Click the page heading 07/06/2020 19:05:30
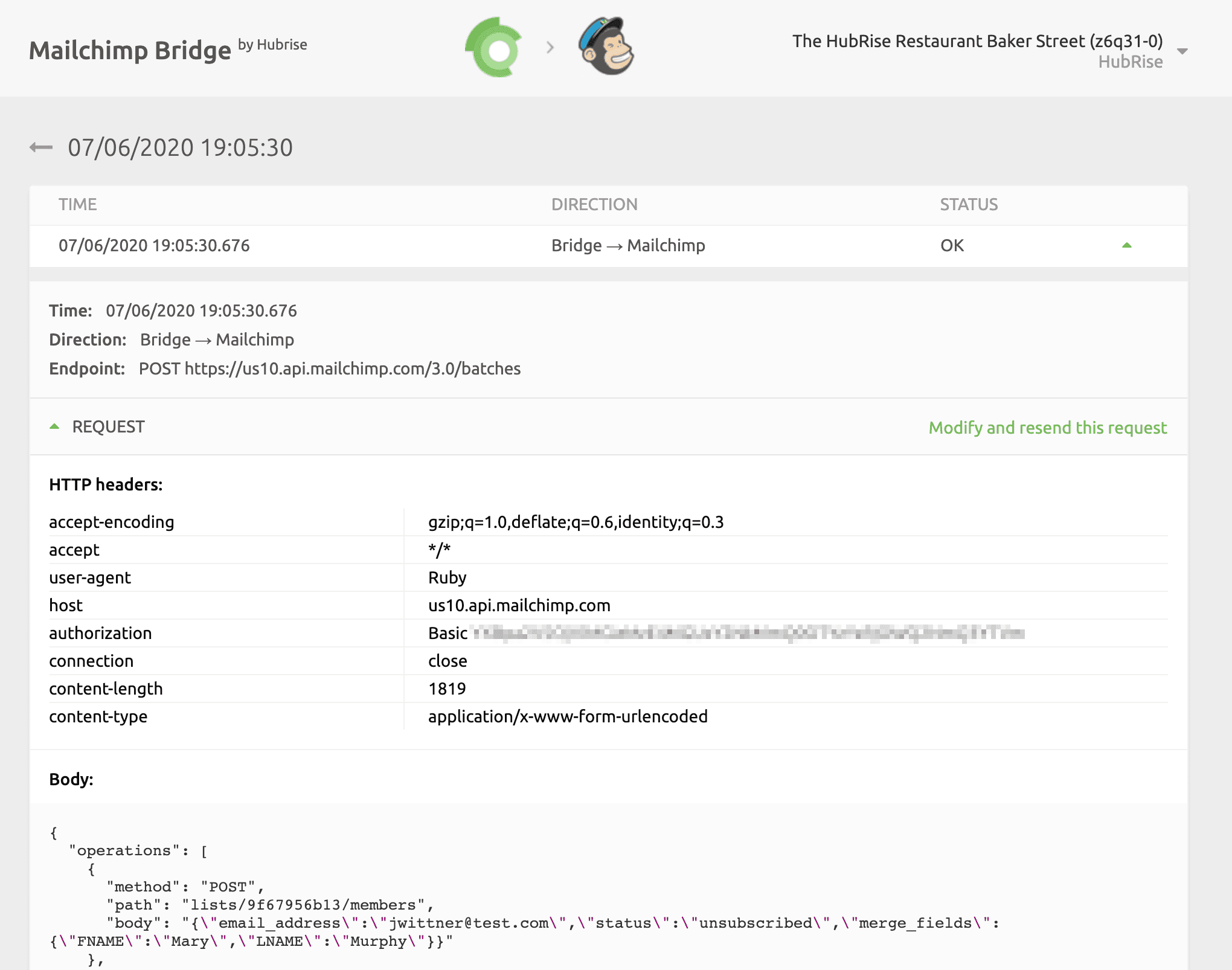This screenshot has width=1232, height=970. click(x=180, y=147)
